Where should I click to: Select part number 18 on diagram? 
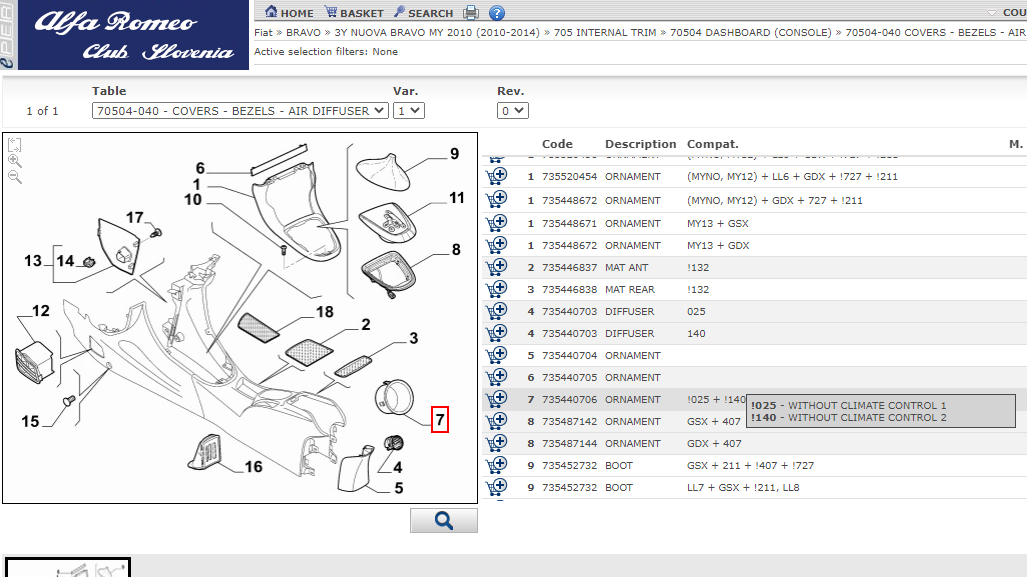[325, 312]
